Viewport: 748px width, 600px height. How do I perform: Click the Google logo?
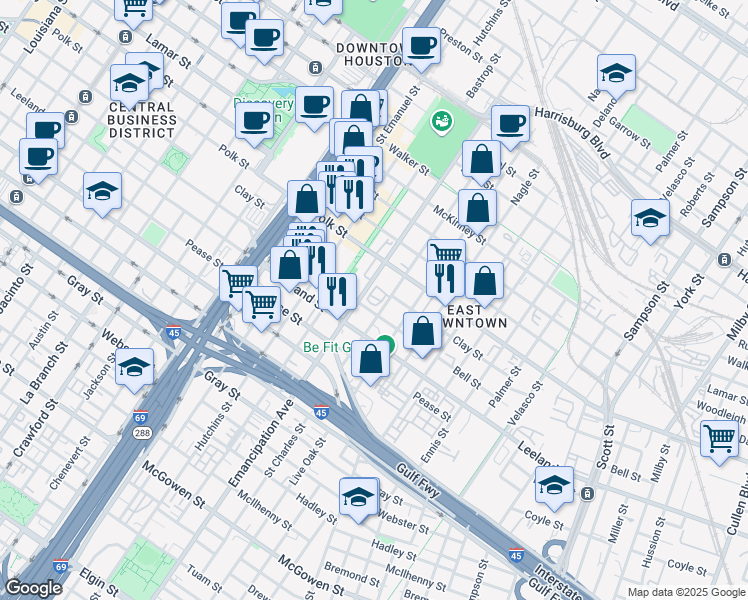(33, 588)
